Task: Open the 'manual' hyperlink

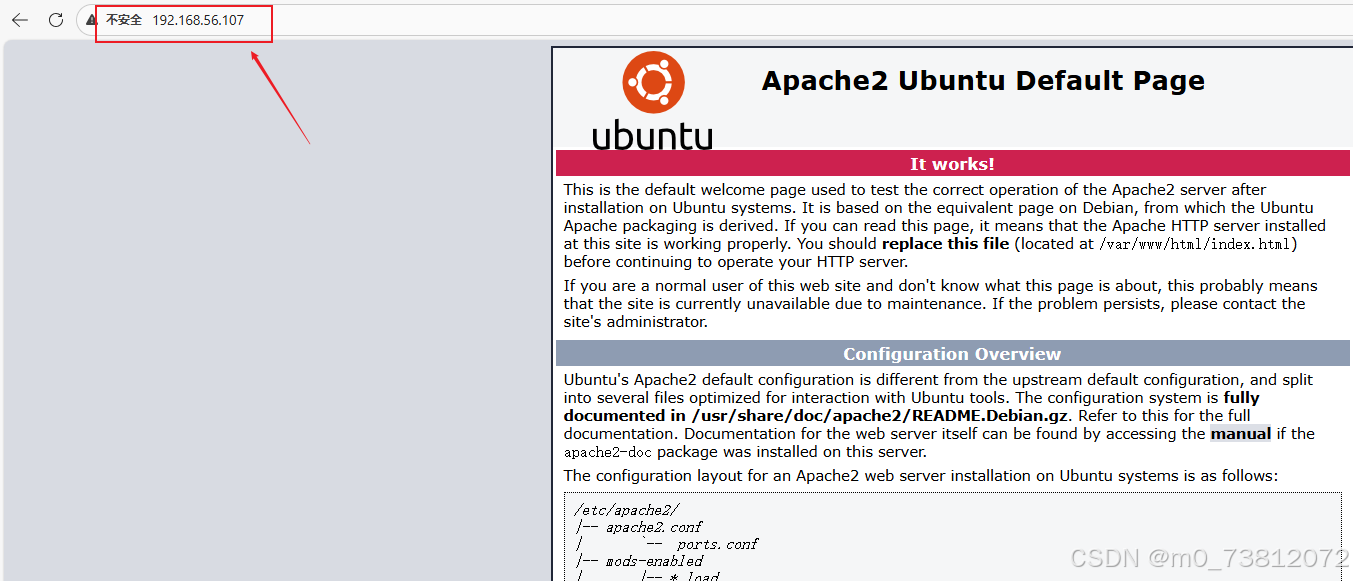Action: (x=1240, y=433)
